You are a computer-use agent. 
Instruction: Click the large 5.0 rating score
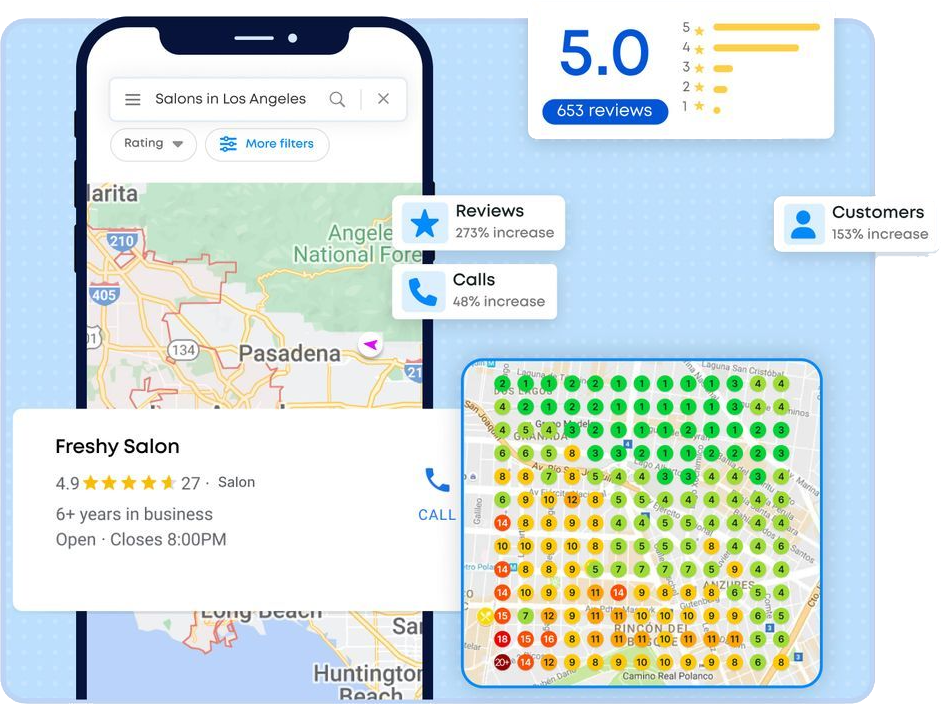tap(604, 55)
